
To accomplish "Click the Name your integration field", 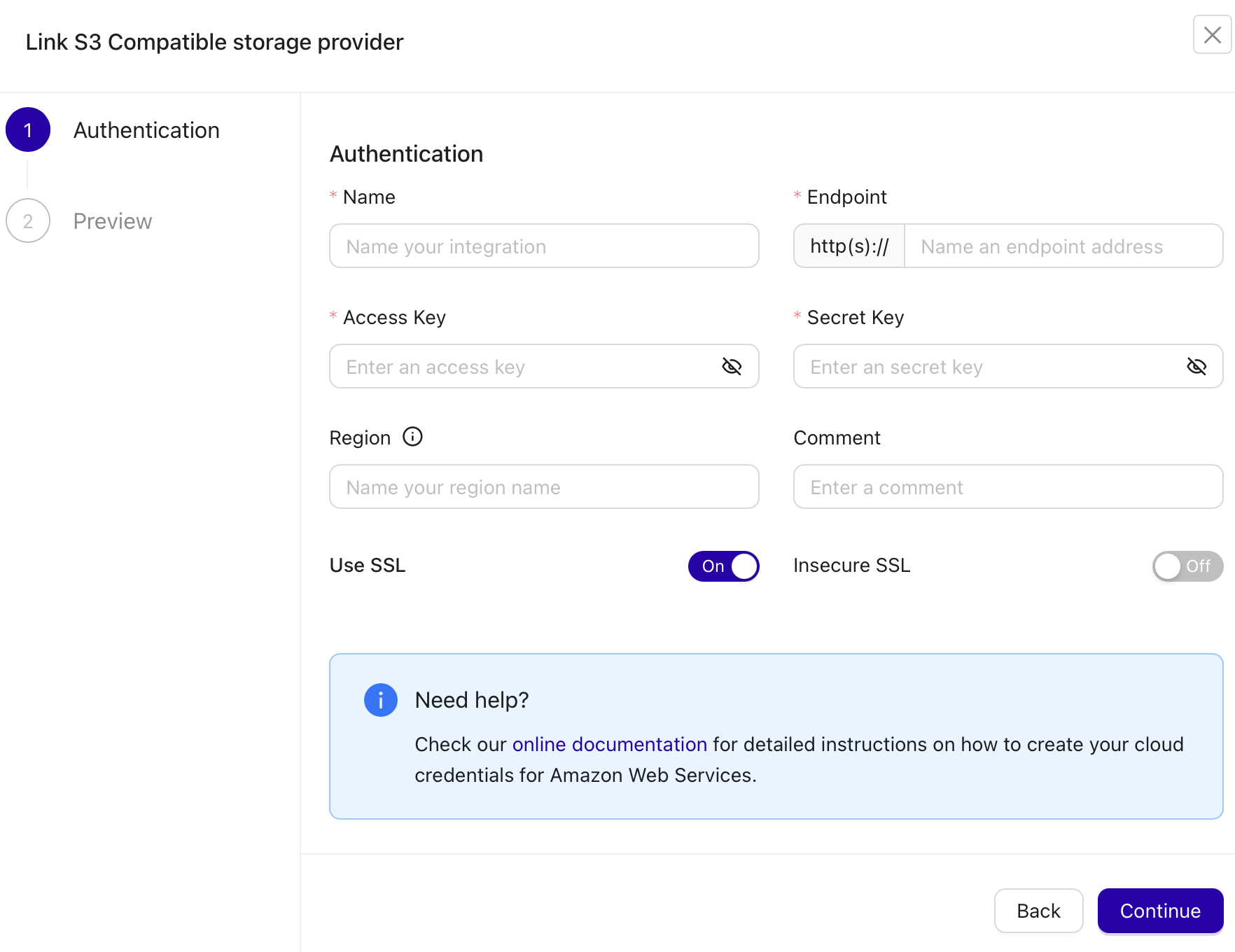I will (544, 246).
